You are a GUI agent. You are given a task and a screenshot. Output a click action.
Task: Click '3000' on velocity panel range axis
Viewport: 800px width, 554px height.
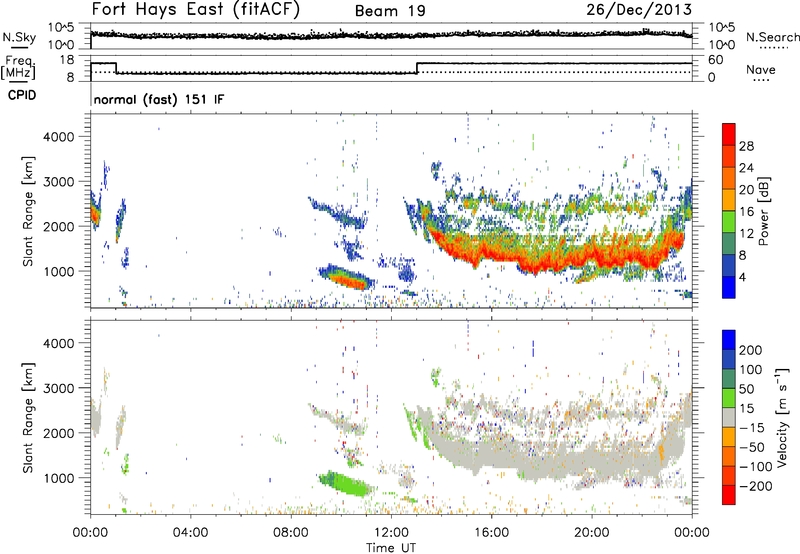tap(58, 388)
